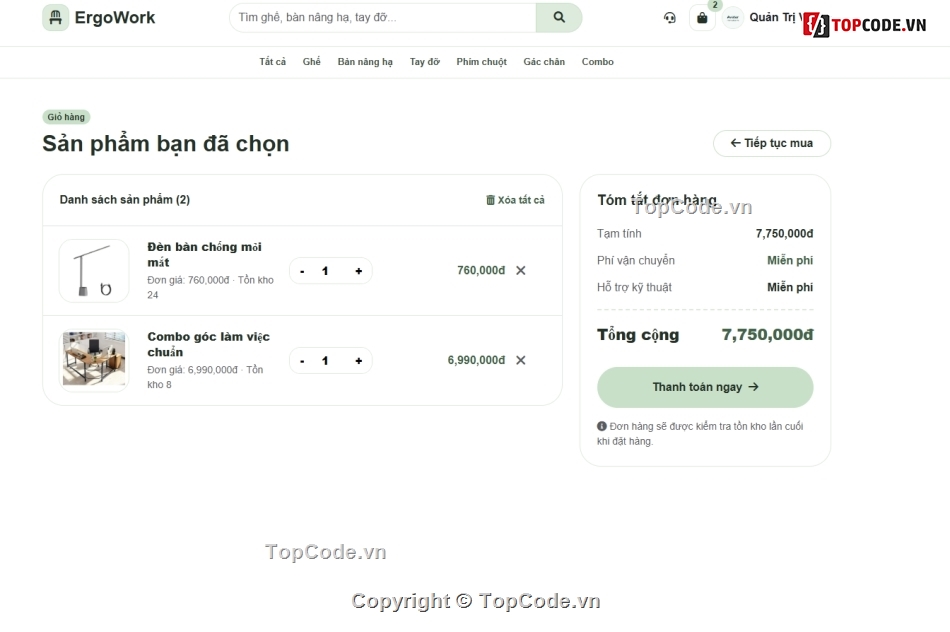Remove Combo góc làm việc with X
Image resolution: width=950 pixels, height=632 pixels.
[520, 360]
